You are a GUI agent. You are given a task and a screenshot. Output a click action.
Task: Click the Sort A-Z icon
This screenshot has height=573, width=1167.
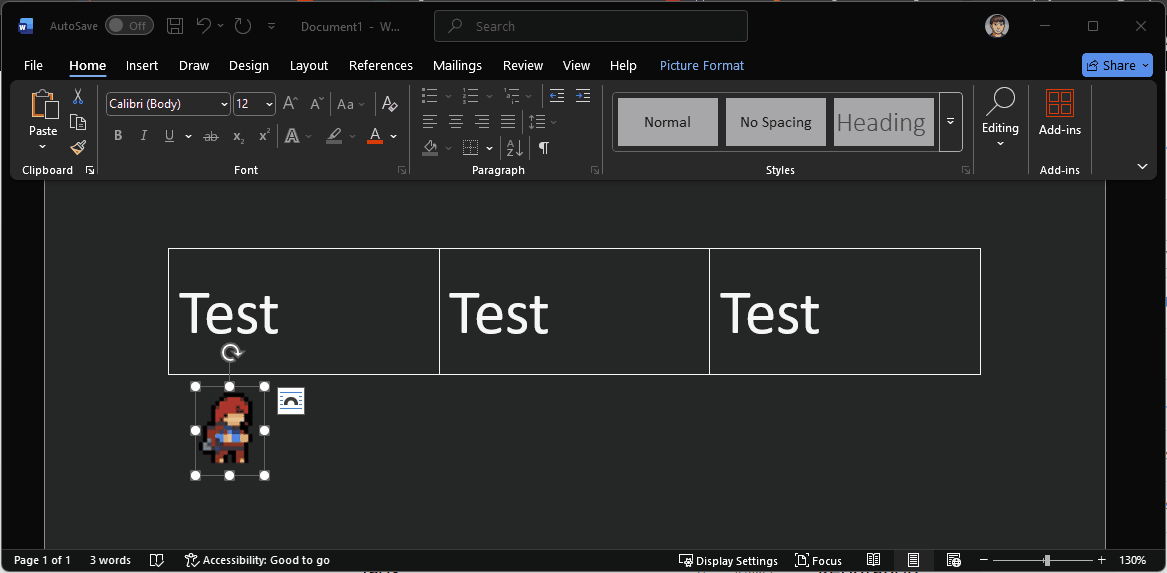tap(514, 148)
